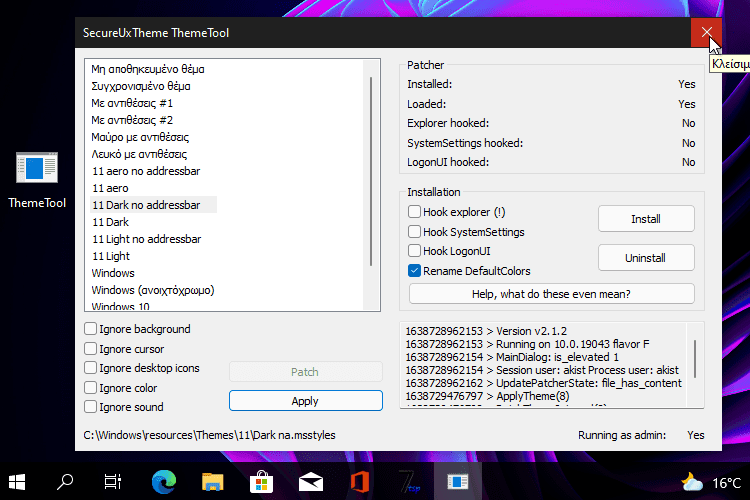
Task: Click the 'ApplyTheme(8)' log line
Action: (x=487, y=396)
